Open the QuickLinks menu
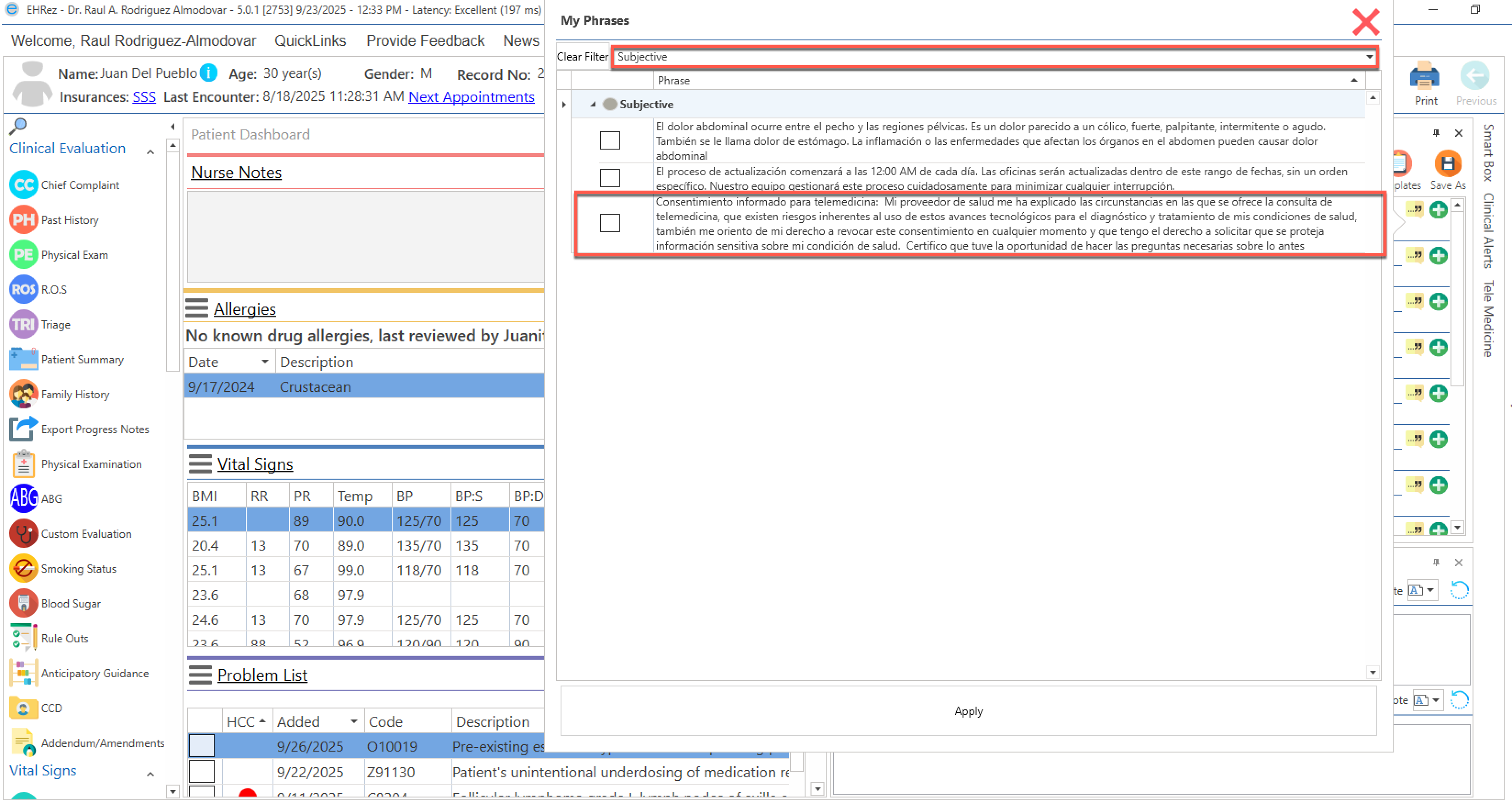This screenshot has height=803, width=1512. coord(310,40)
